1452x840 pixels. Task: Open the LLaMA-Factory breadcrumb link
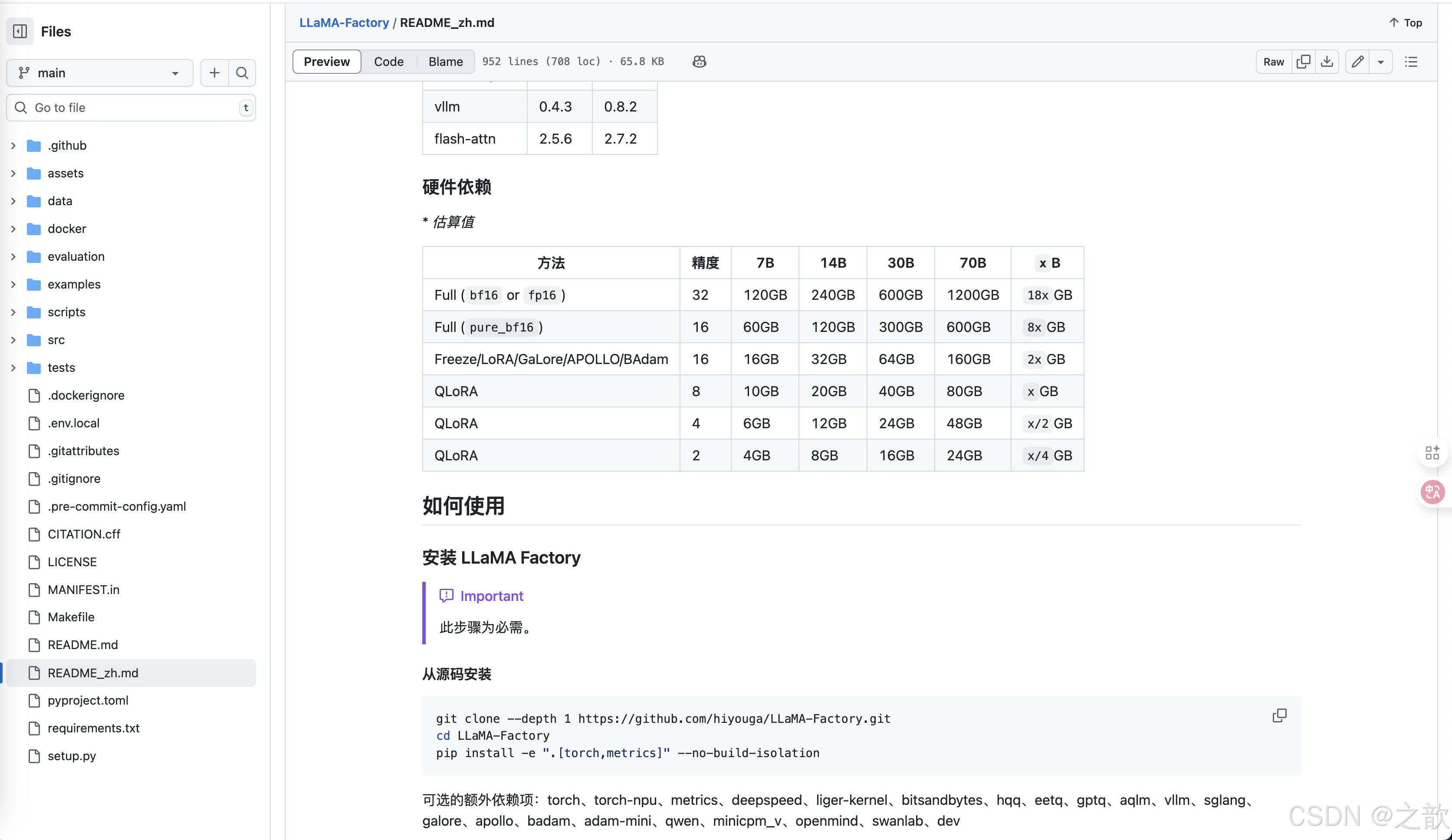coord(344,23)
